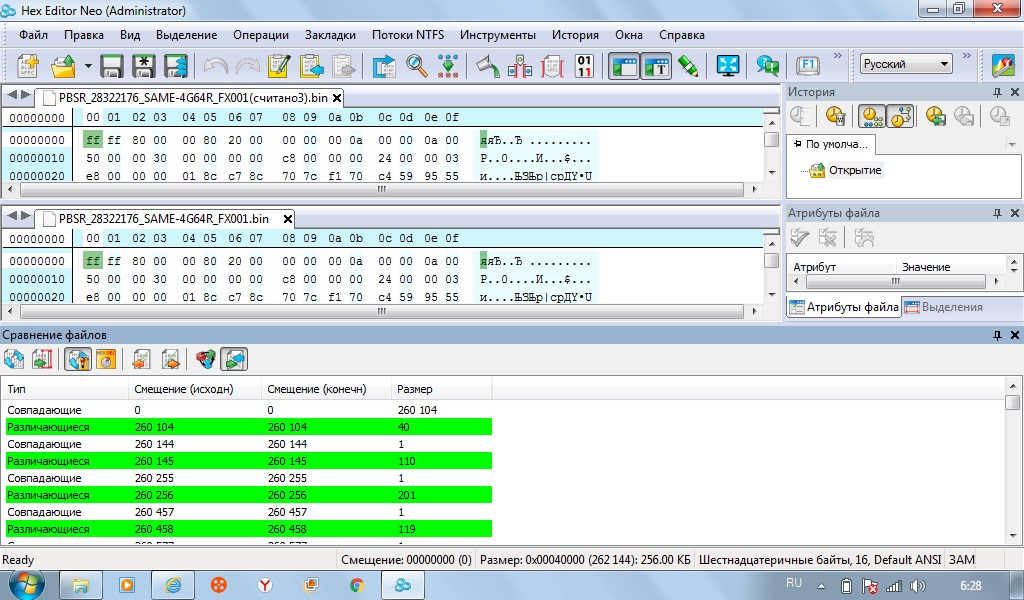This screenshot has height=600, width=1024.
Task: Go to next difference with right orange arrow
Action: click(170, 359)
